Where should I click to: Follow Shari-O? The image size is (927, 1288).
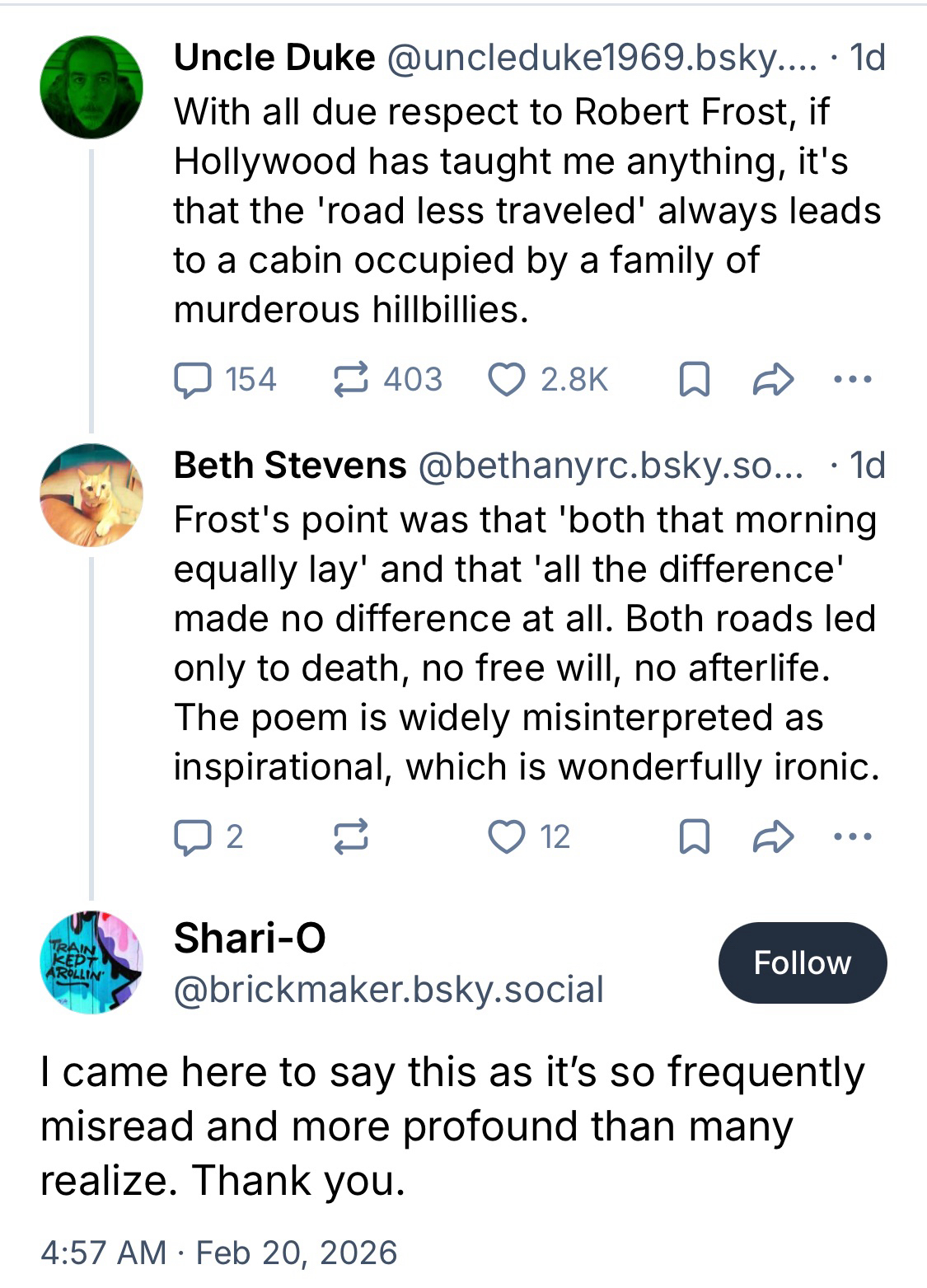[802, 962]
